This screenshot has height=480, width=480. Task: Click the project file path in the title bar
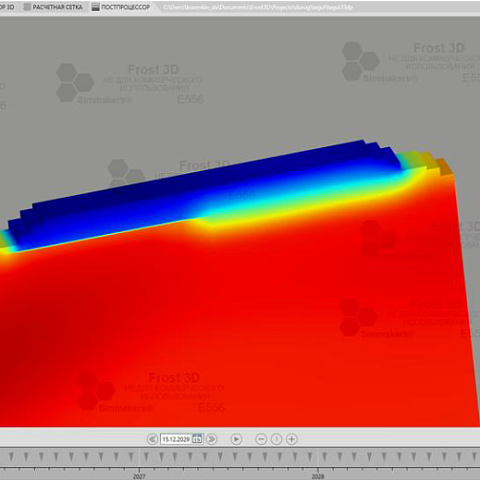click(x=258, y=7)
